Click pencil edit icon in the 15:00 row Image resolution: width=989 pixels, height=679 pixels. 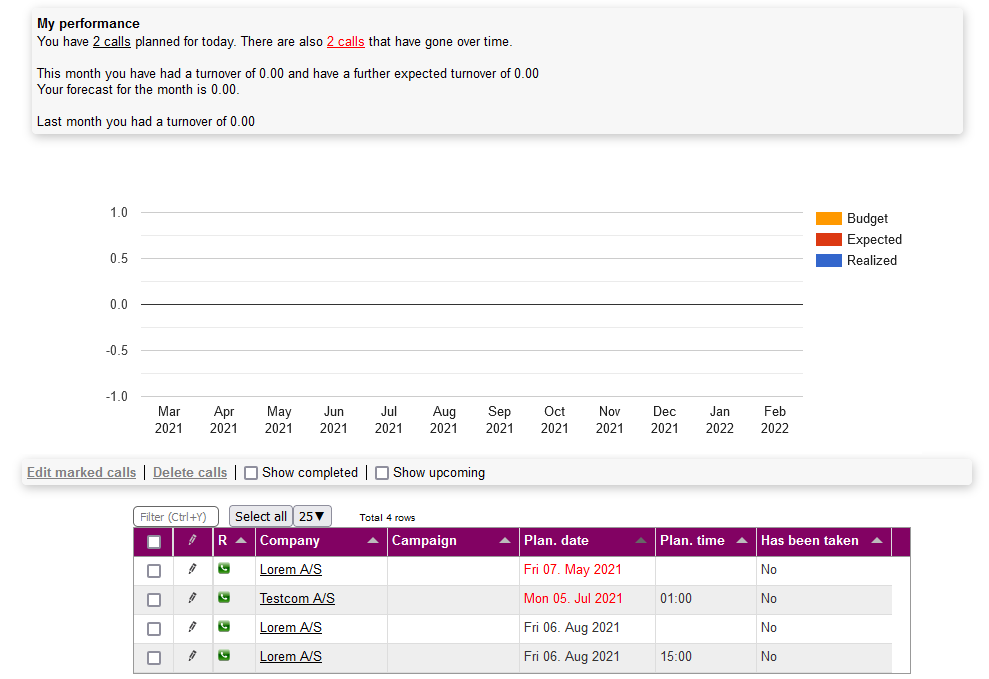[193, 656]
